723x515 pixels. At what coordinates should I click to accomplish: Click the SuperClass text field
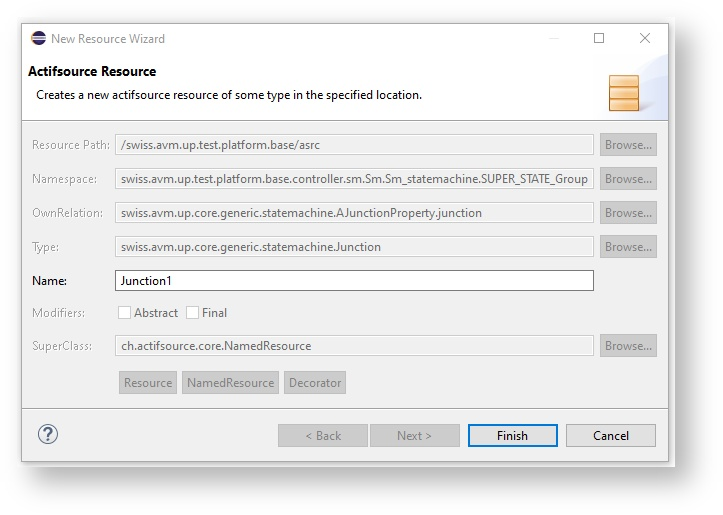[354, 346]
